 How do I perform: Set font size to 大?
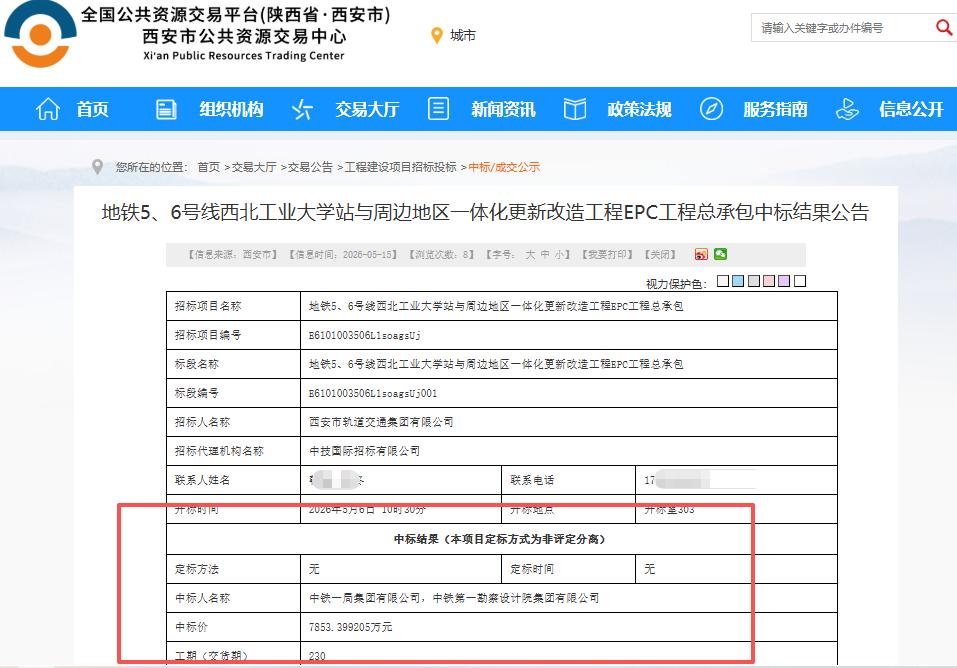click(x=530, y=255)
